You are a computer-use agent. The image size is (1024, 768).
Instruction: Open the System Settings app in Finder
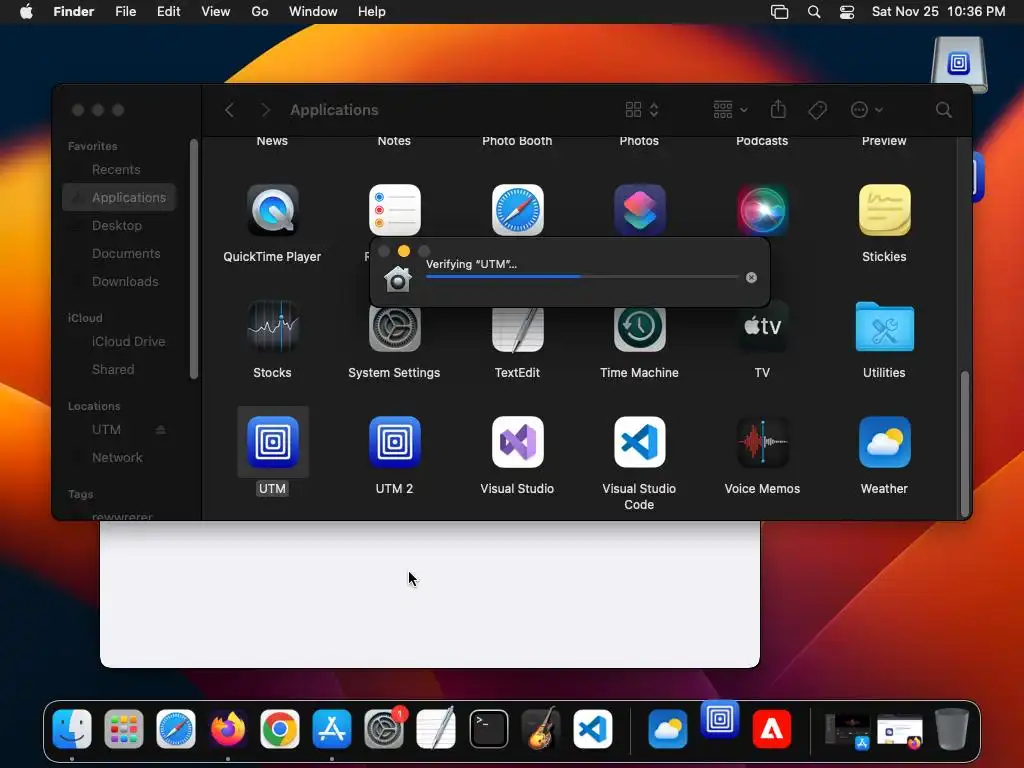394,328
